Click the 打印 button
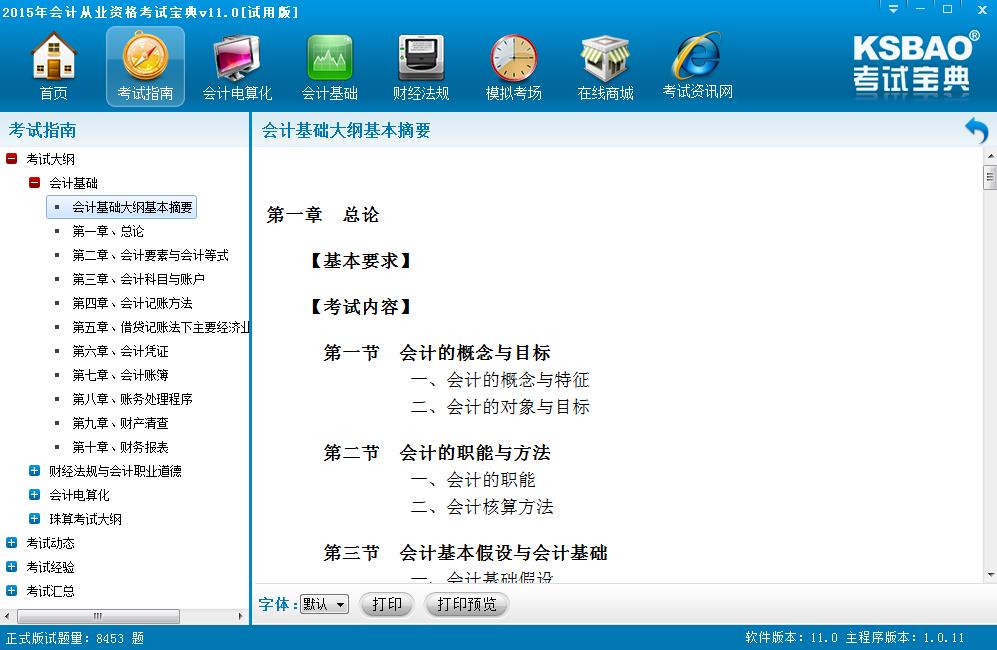 coord(387,604)
